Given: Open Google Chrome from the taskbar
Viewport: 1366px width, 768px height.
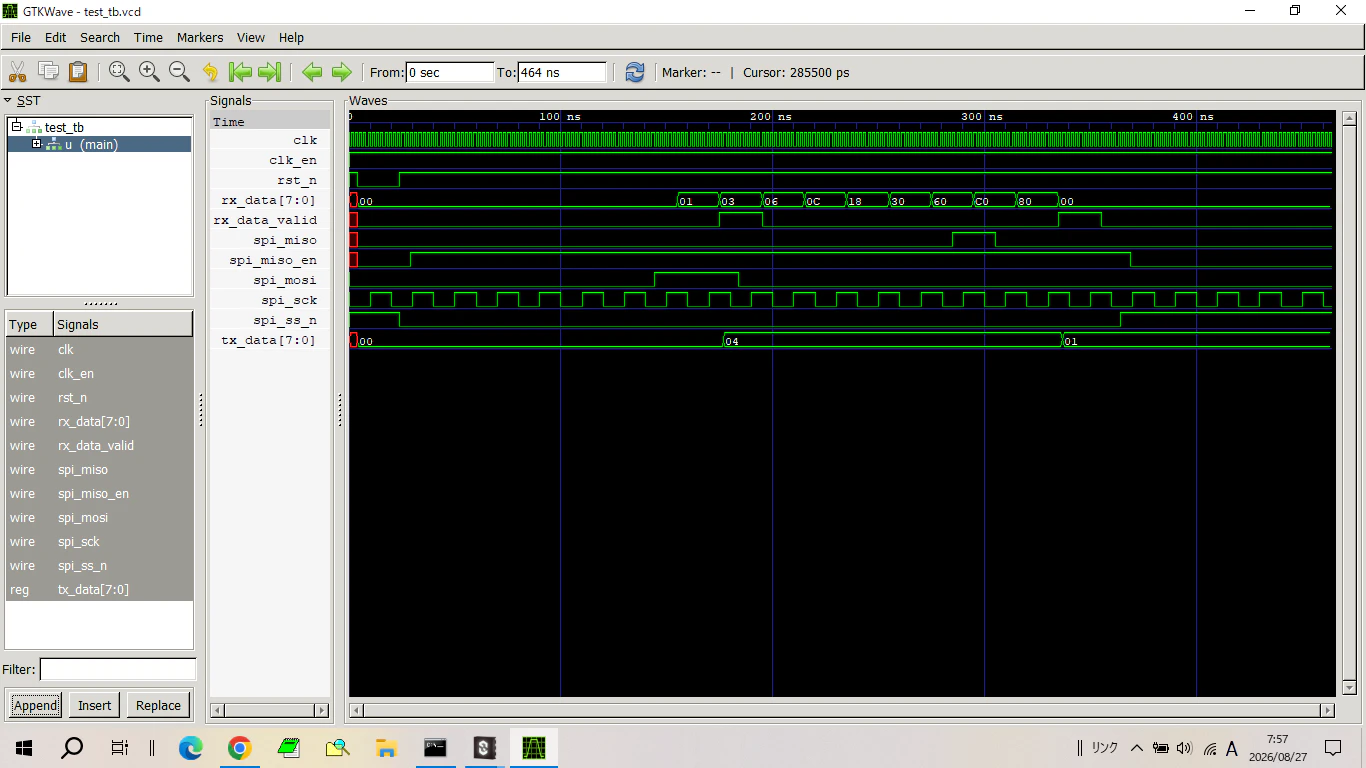Looking at the screenshot, I should (x=238, y=748).
